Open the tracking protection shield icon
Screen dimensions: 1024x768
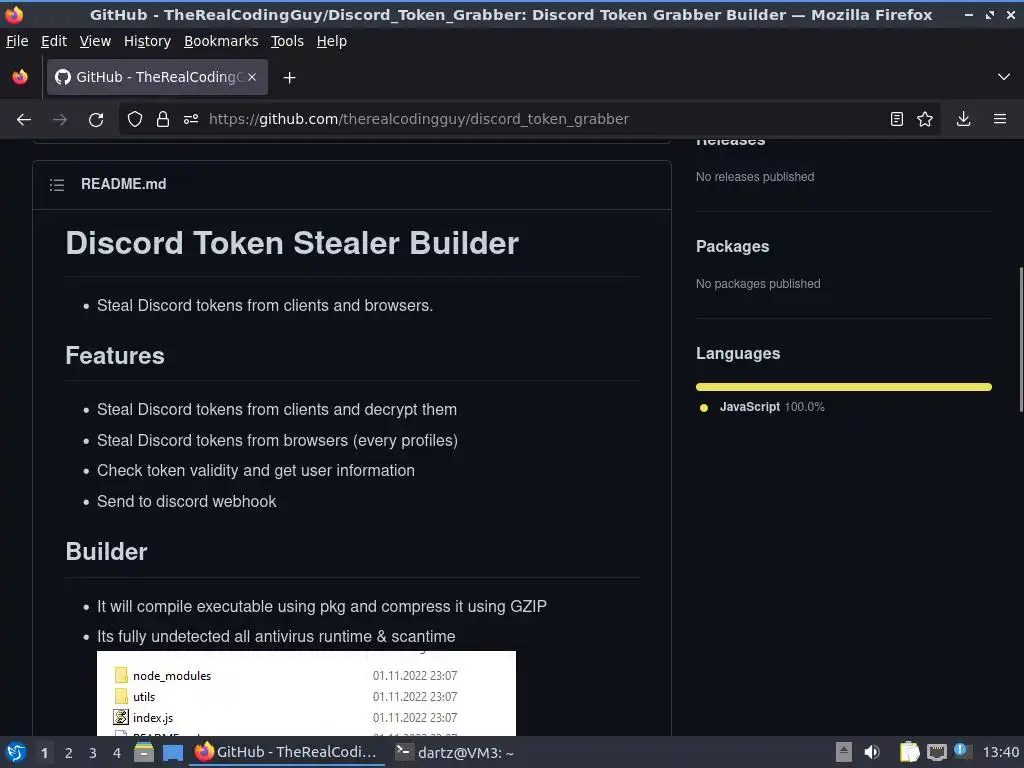tap(135, 119)
